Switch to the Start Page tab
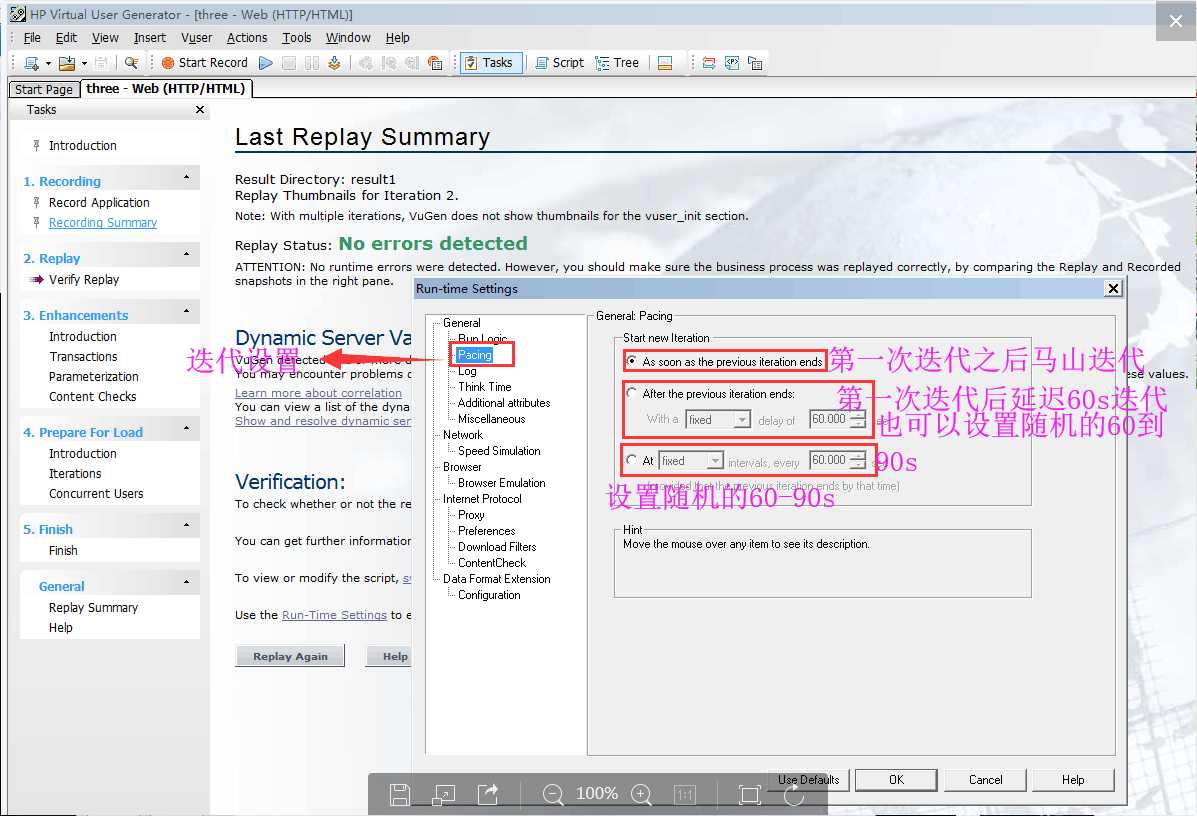Screen dimensions: 1197x816 click(44, 89)
